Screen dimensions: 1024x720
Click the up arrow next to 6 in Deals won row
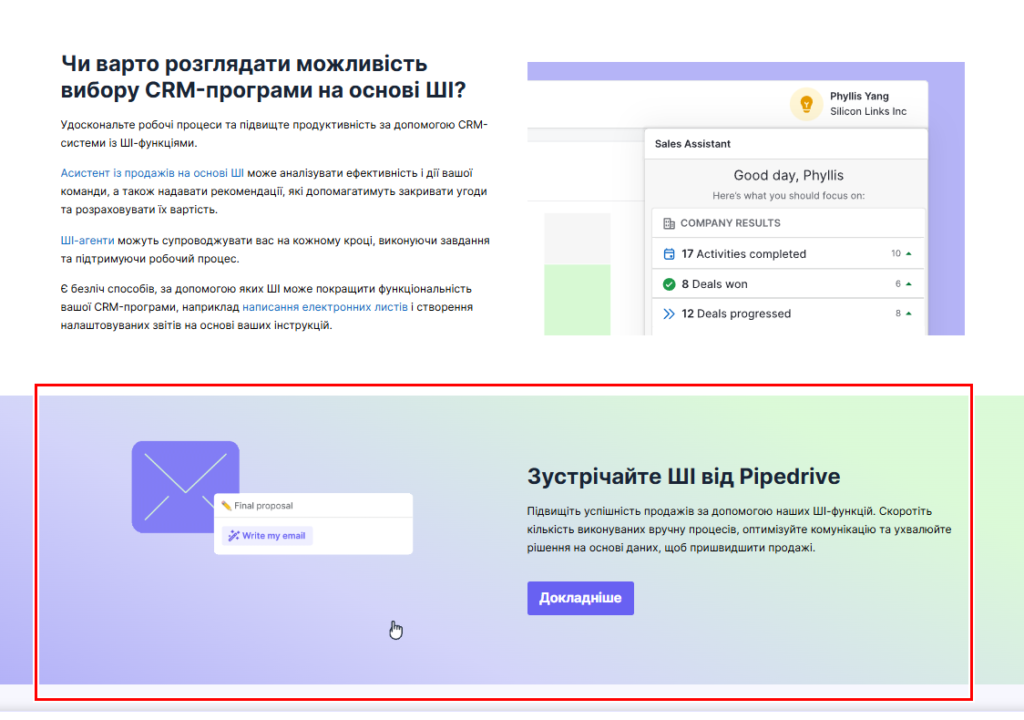908,284
